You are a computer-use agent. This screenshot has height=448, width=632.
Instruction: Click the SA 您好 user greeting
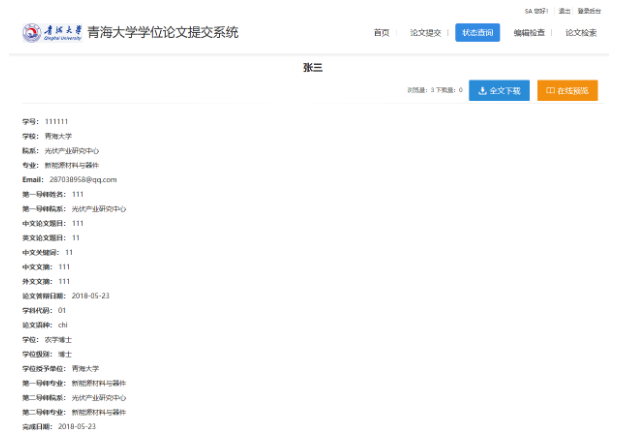pyautogui.click(x=537, y=11)
